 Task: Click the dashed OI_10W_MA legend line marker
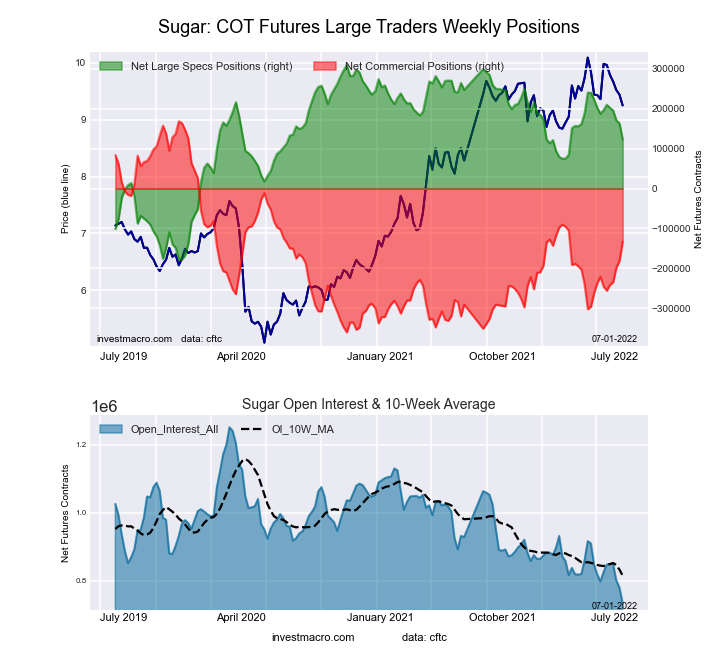pos(253,429)
